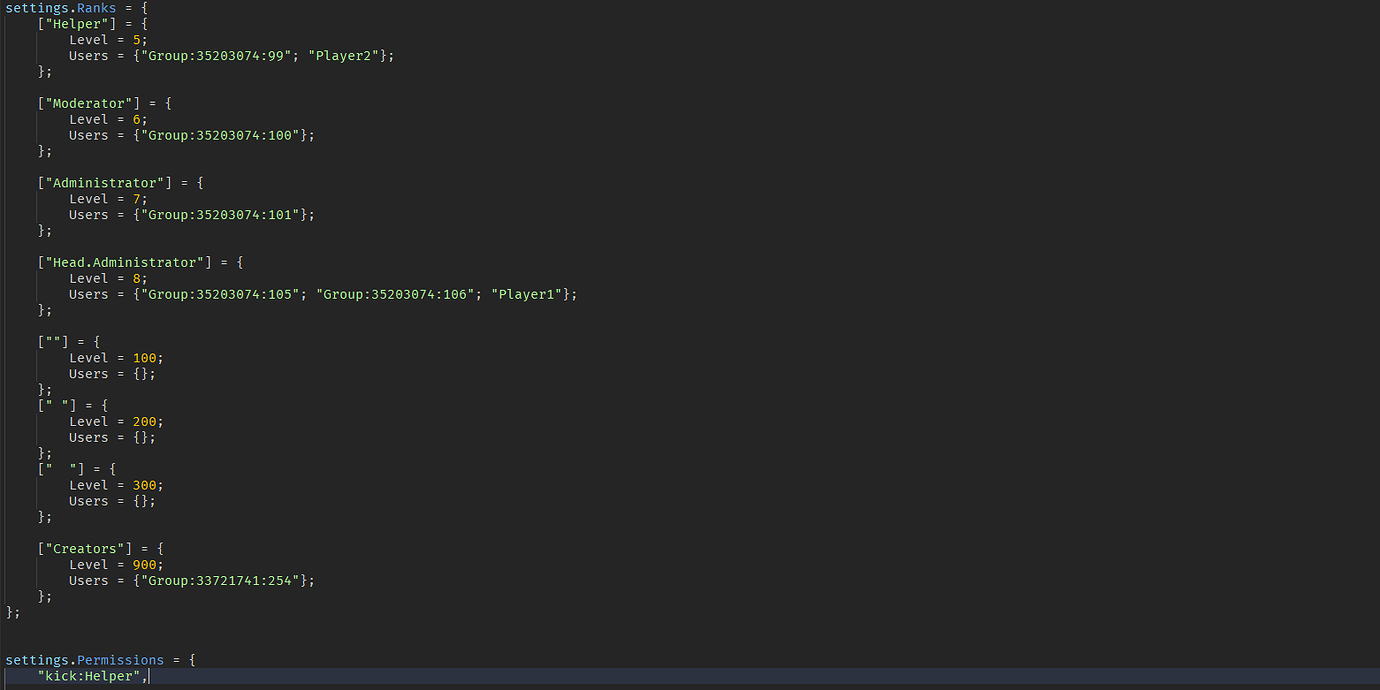Click the Level value 100 in empty-name rank

[145, 357]
